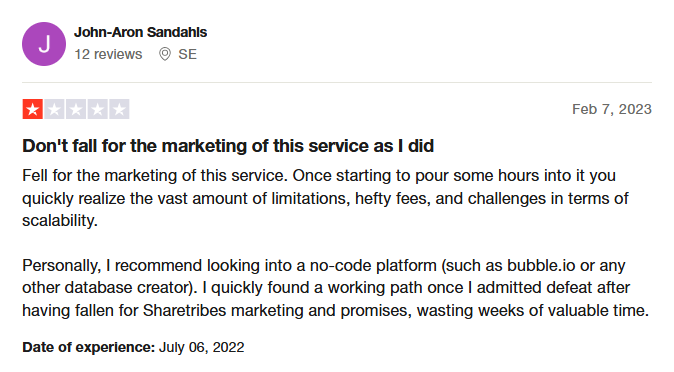674x372 pixels.
Task: Click the Feb 7, 2023 review date
Action: pyautogui.click(x=612, y=109)
